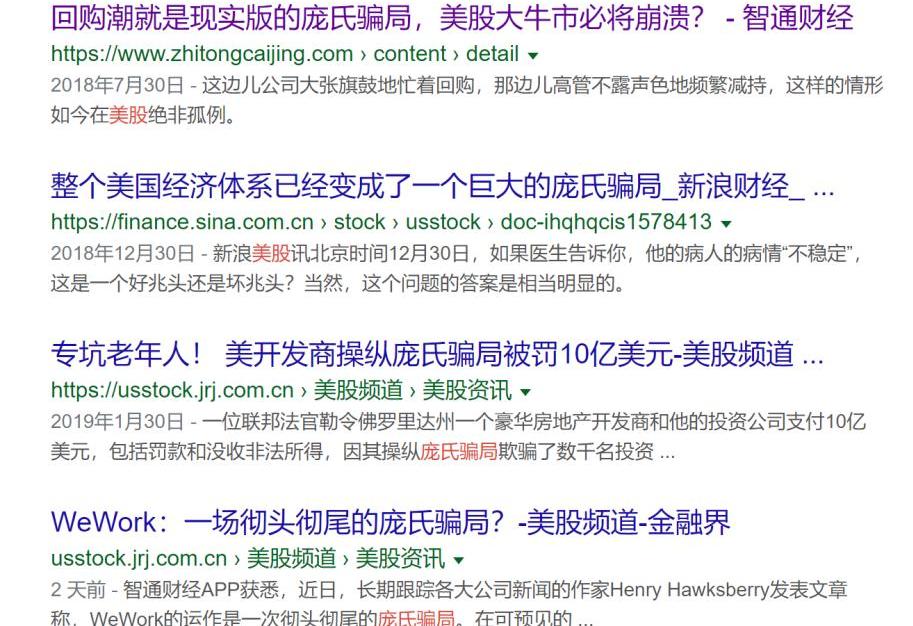Click the 2019年1月30日 date text

click(x=117, y=422)
